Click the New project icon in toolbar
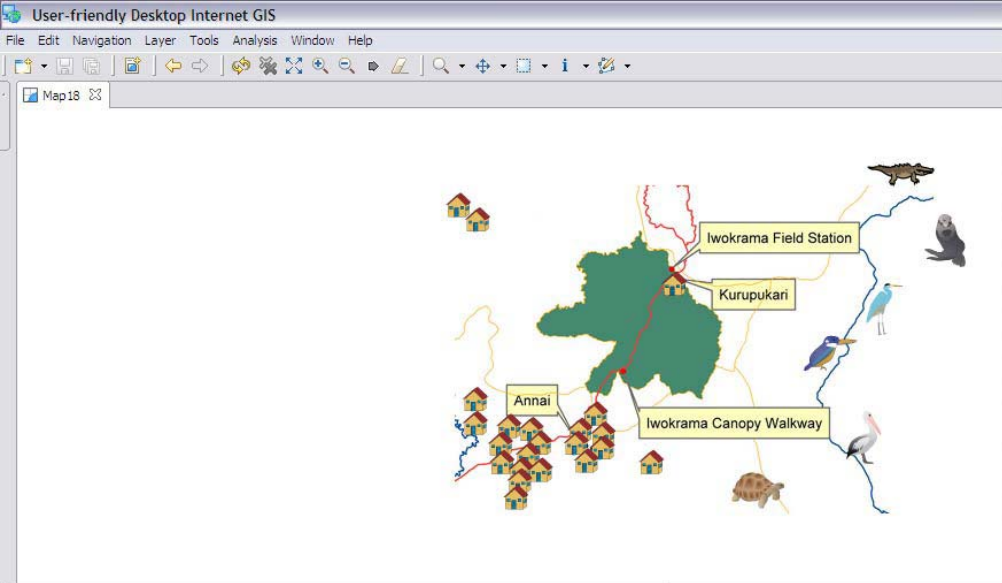 pyautogui.click(x=23, y=66)
